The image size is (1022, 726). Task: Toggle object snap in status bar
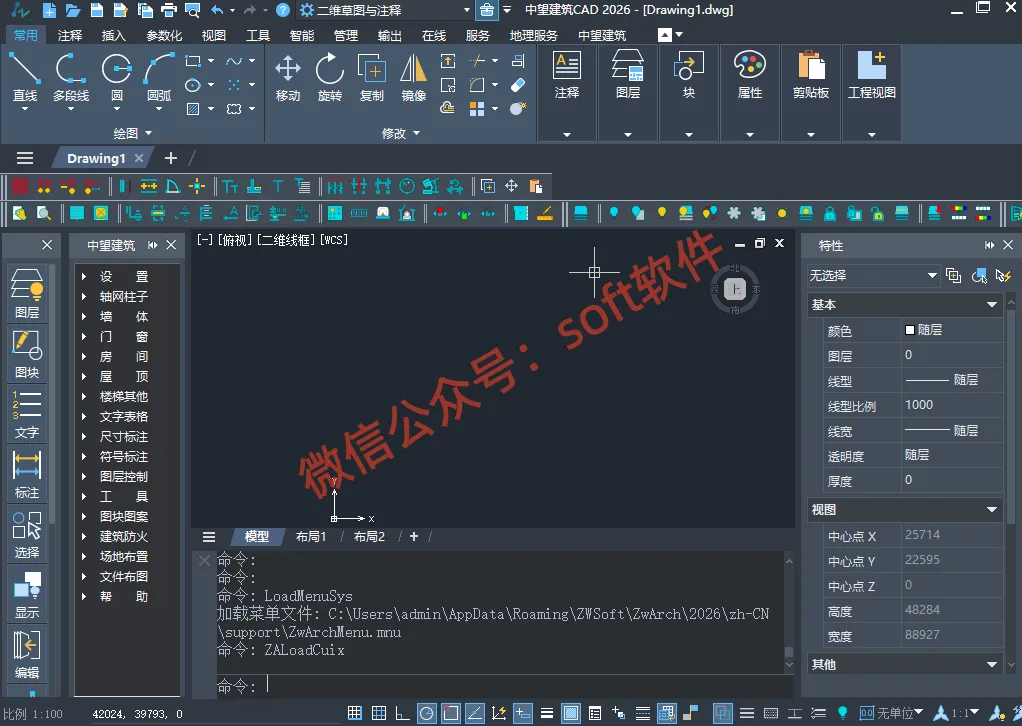click(450, 713)
